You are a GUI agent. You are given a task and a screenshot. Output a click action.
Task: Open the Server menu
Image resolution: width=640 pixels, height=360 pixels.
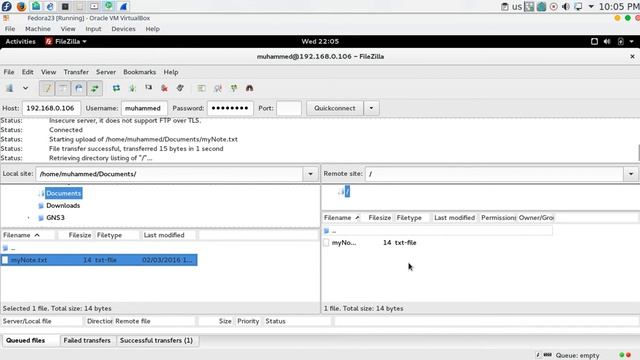click(106, 72)
